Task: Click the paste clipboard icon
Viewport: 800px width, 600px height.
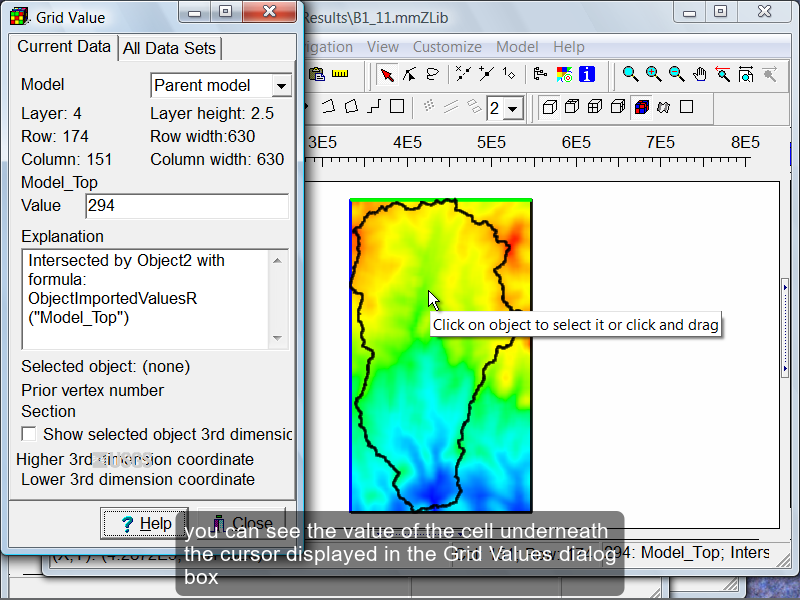Action: [317, 74]
